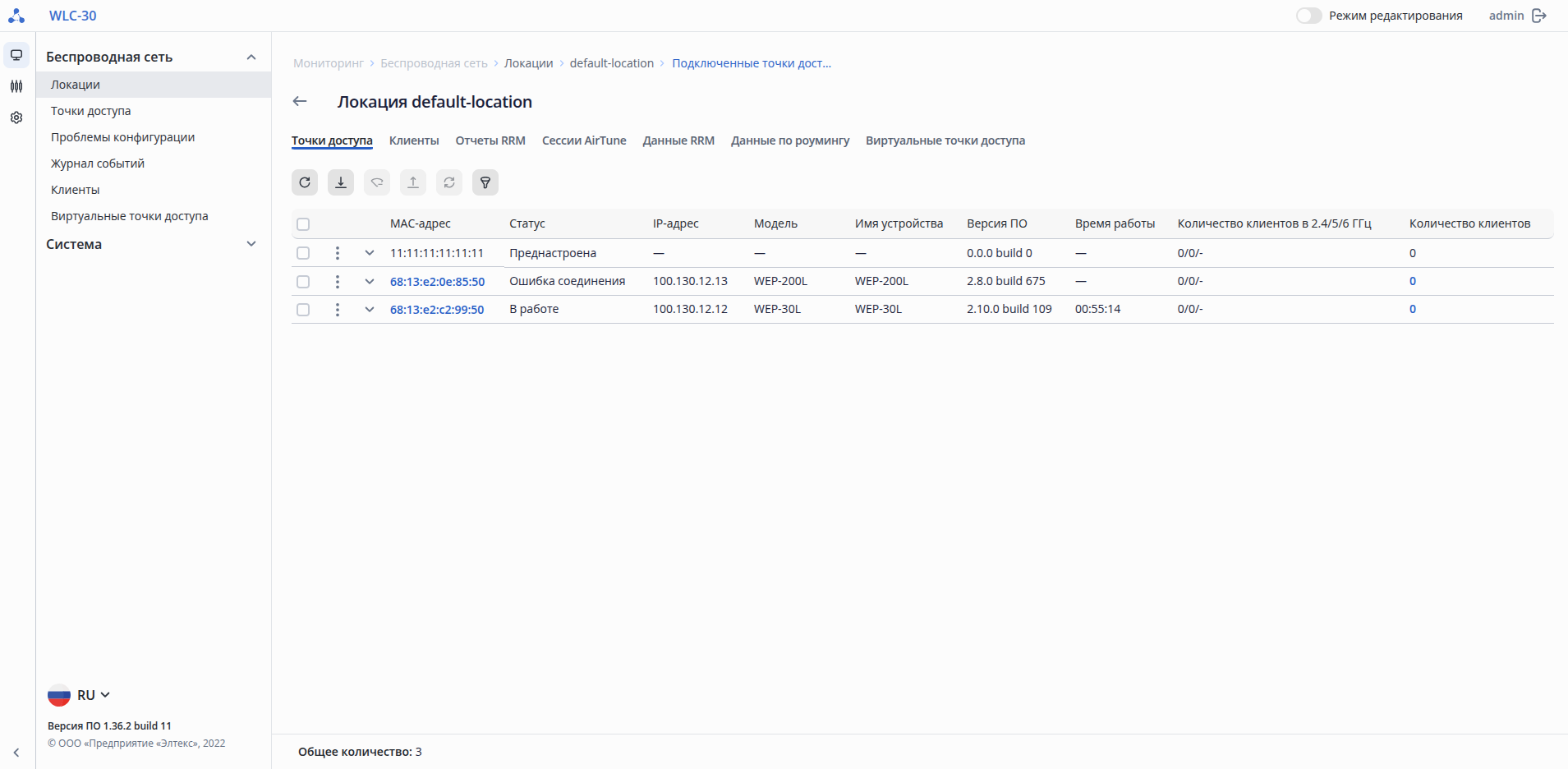Open actions menu for 68:13:e2:c2:99:50 row
1568x769 pixels.
coord(338,310)
